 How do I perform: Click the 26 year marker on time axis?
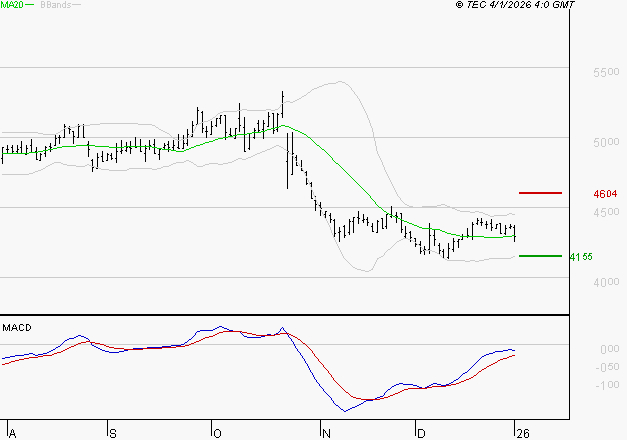(x=523, y=434)
